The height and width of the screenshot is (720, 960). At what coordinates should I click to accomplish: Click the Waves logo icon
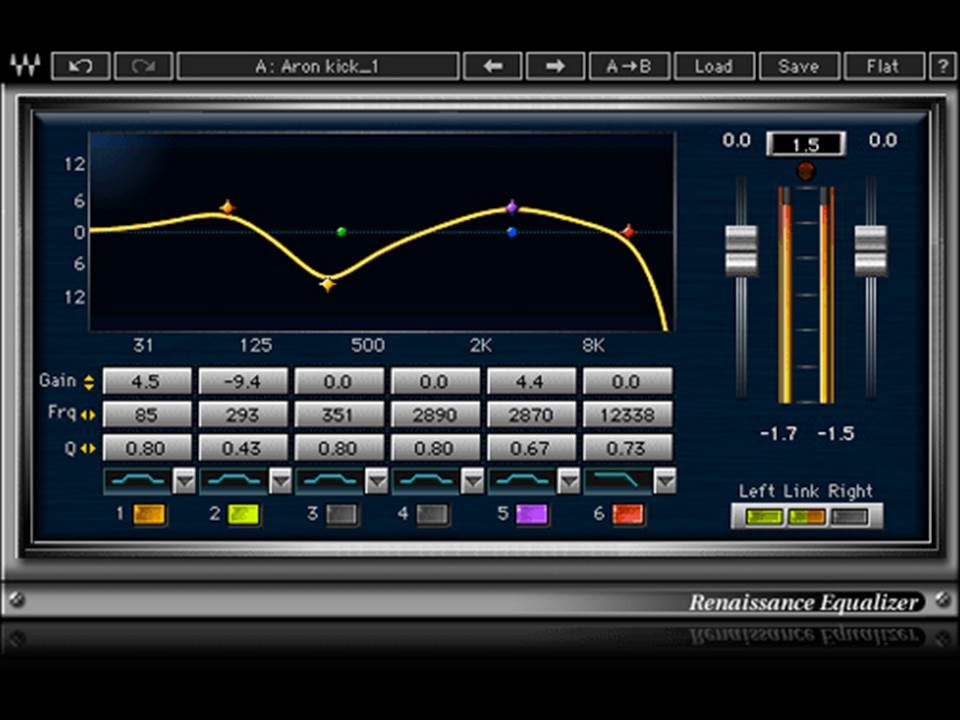pos(25,65)
